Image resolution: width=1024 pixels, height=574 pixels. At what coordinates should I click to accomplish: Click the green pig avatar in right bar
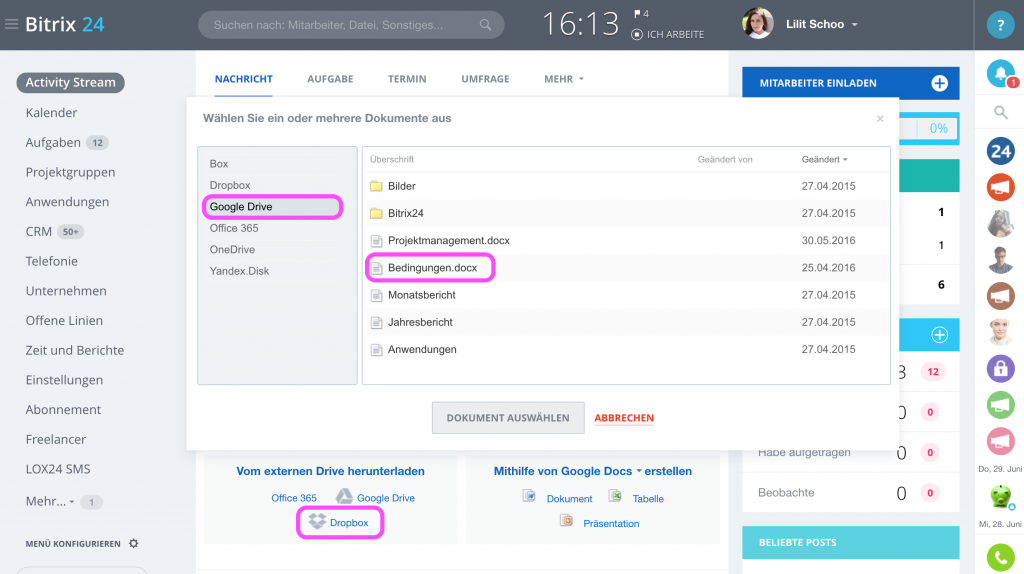click(1000, 497)
